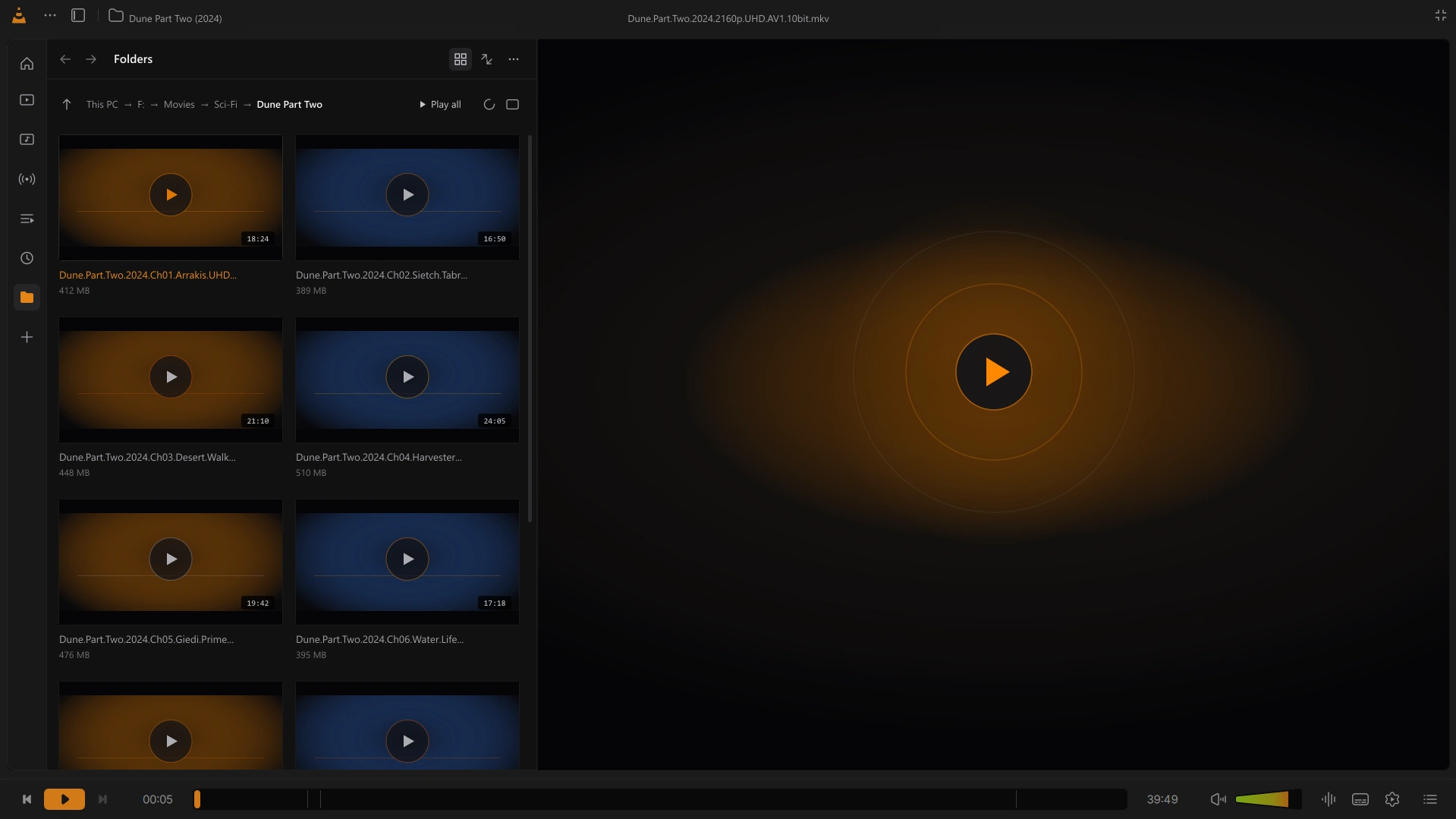The width and height of the screenshot is (1456, 819).
Task: Toggle the sidebar panel from the title bar
Action: (78, 16)
